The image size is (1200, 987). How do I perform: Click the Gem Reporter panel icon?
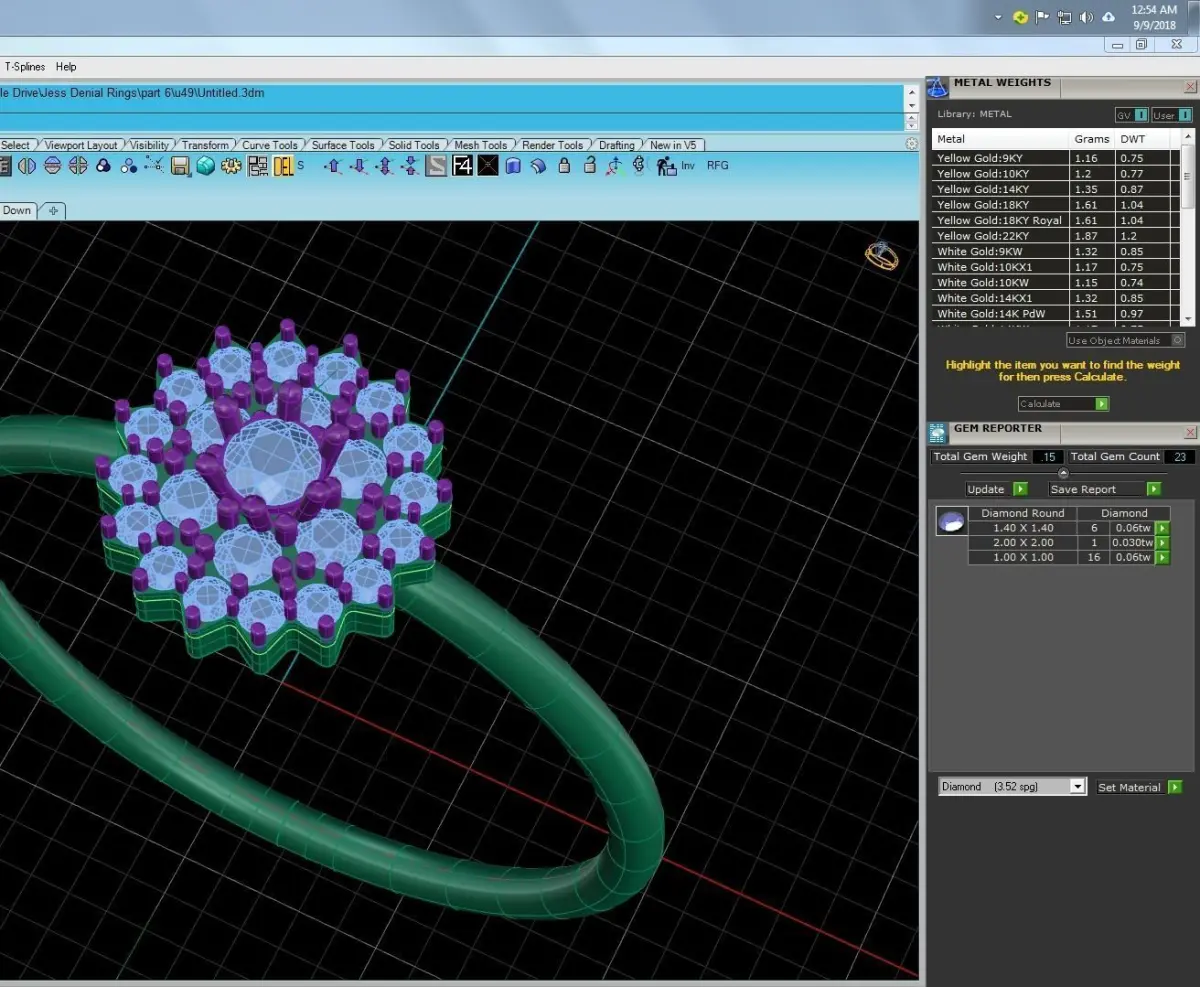[x=937, y=433]
